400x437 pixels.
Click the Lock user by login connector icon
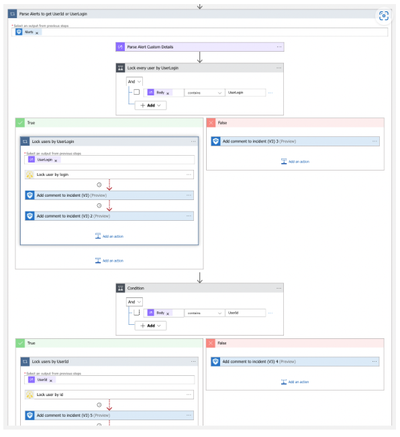(30, 175)
